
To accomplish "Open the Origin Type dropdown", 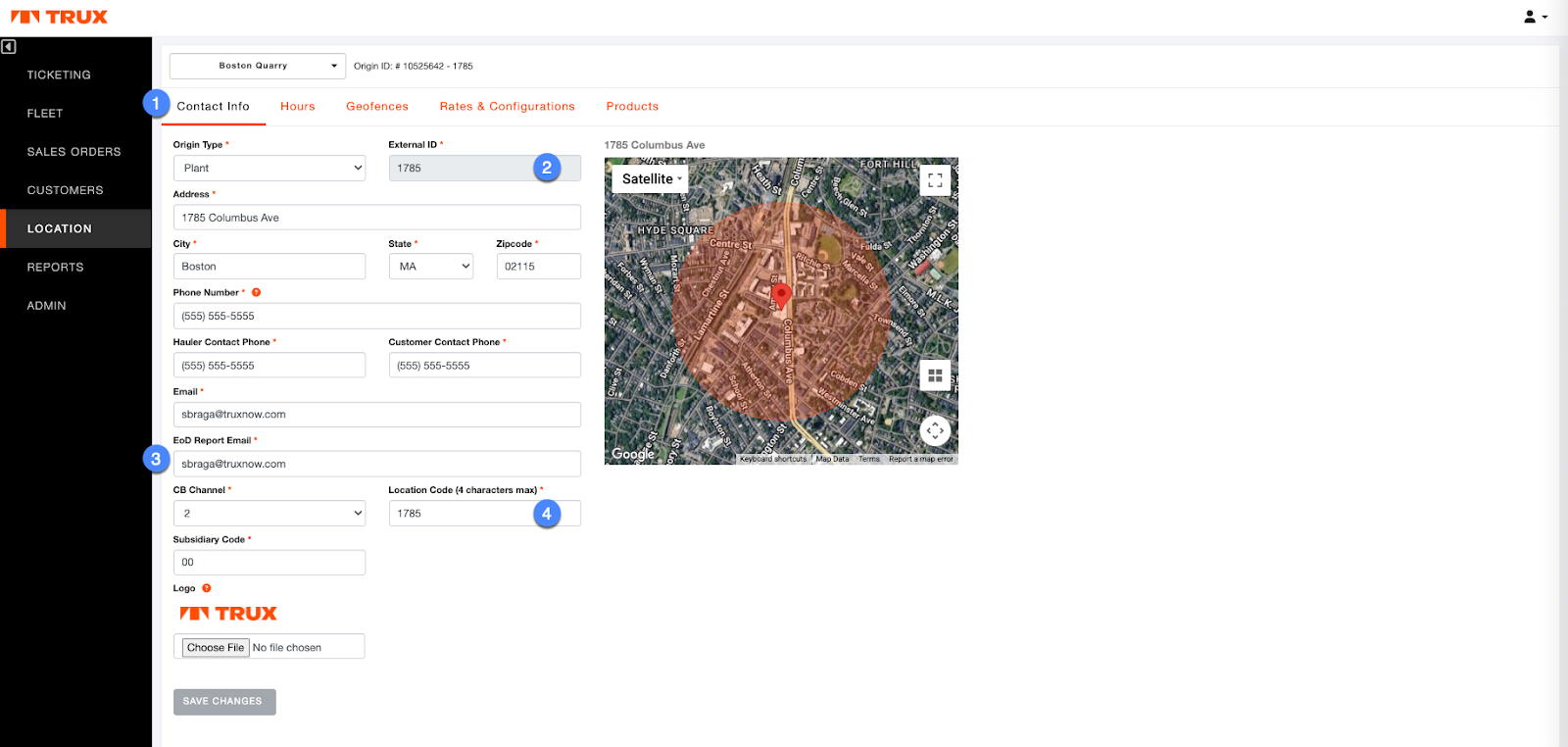I will pos(269,169).
